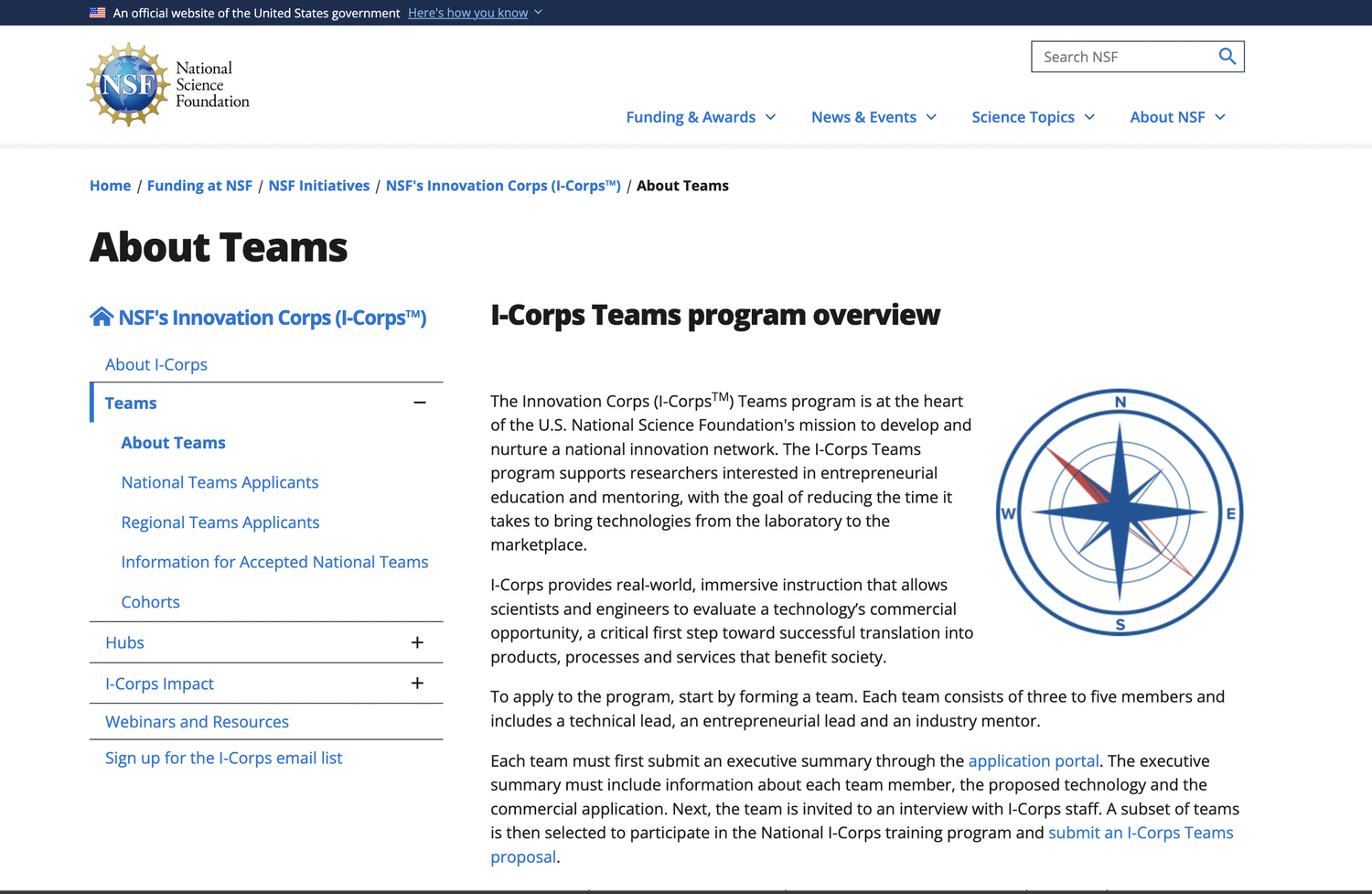1372x894 pixels.
Task: Click the official website banner text
Action: point(257,13)
